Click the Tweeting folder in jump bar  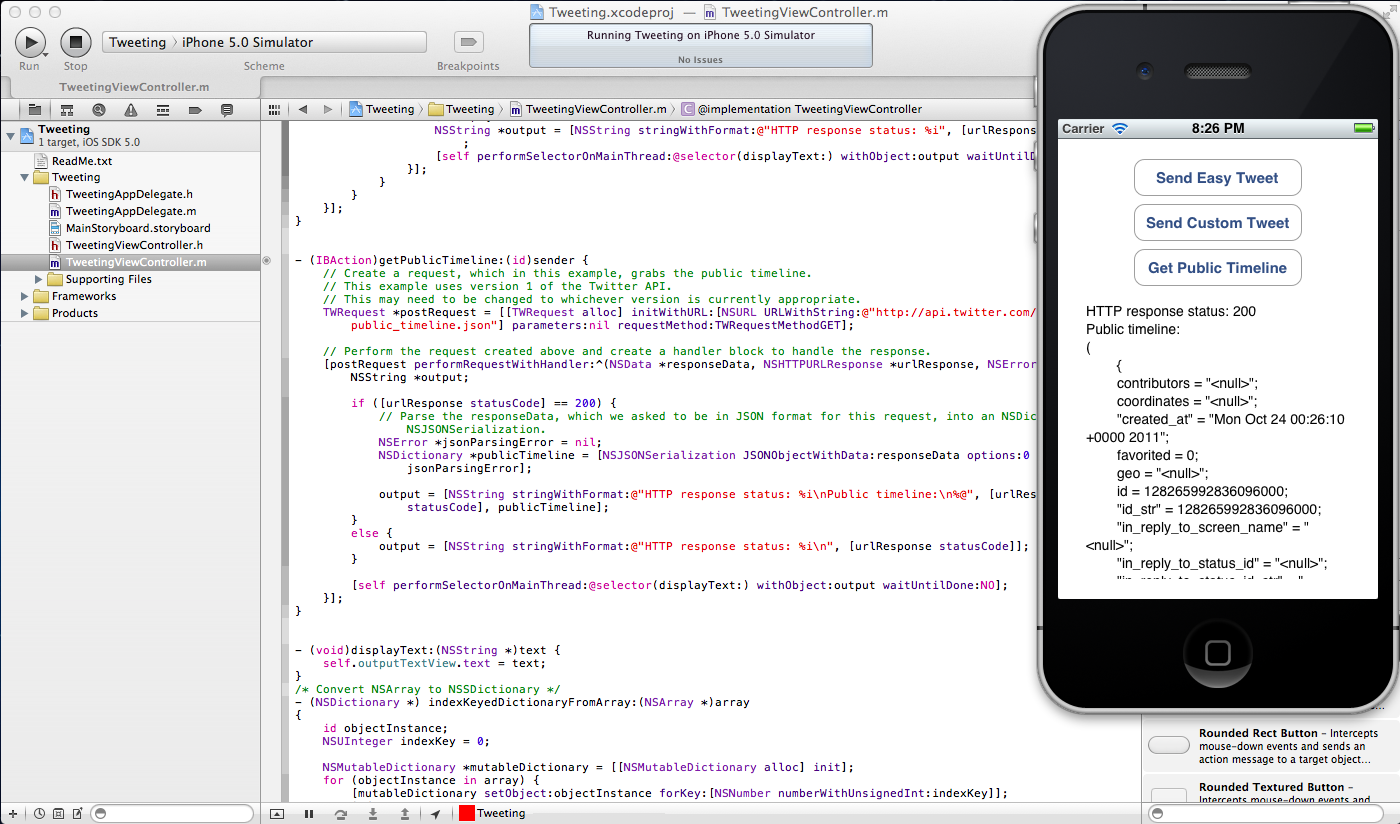(x=462, y=109)
